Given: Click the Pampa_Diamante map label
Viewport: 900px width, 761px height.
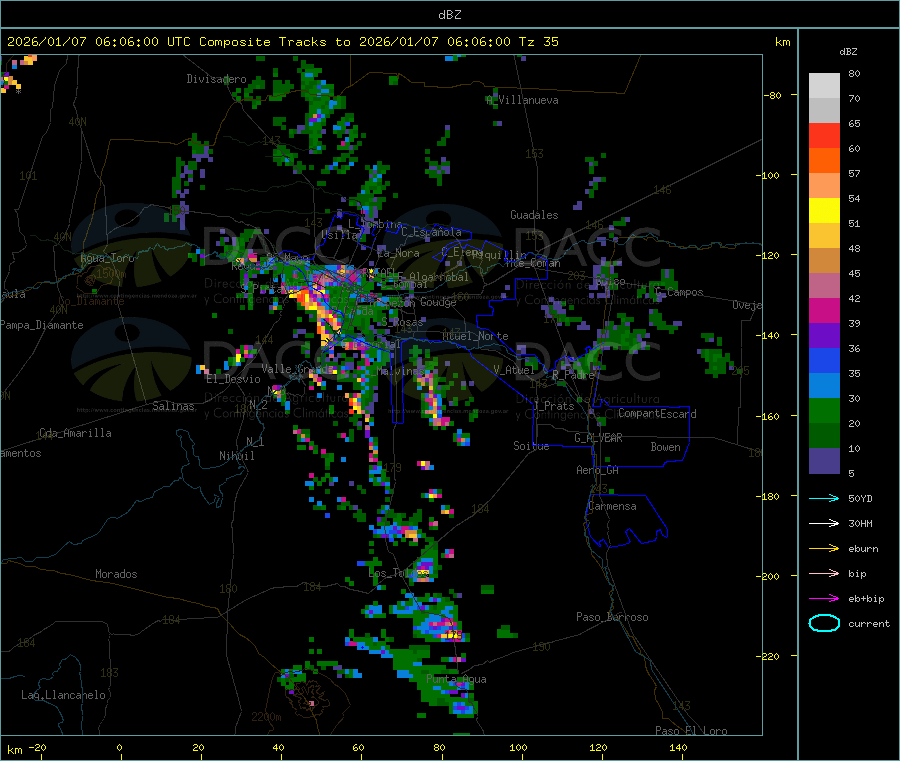Looking at the screenshot, I should tap(42, 325).
